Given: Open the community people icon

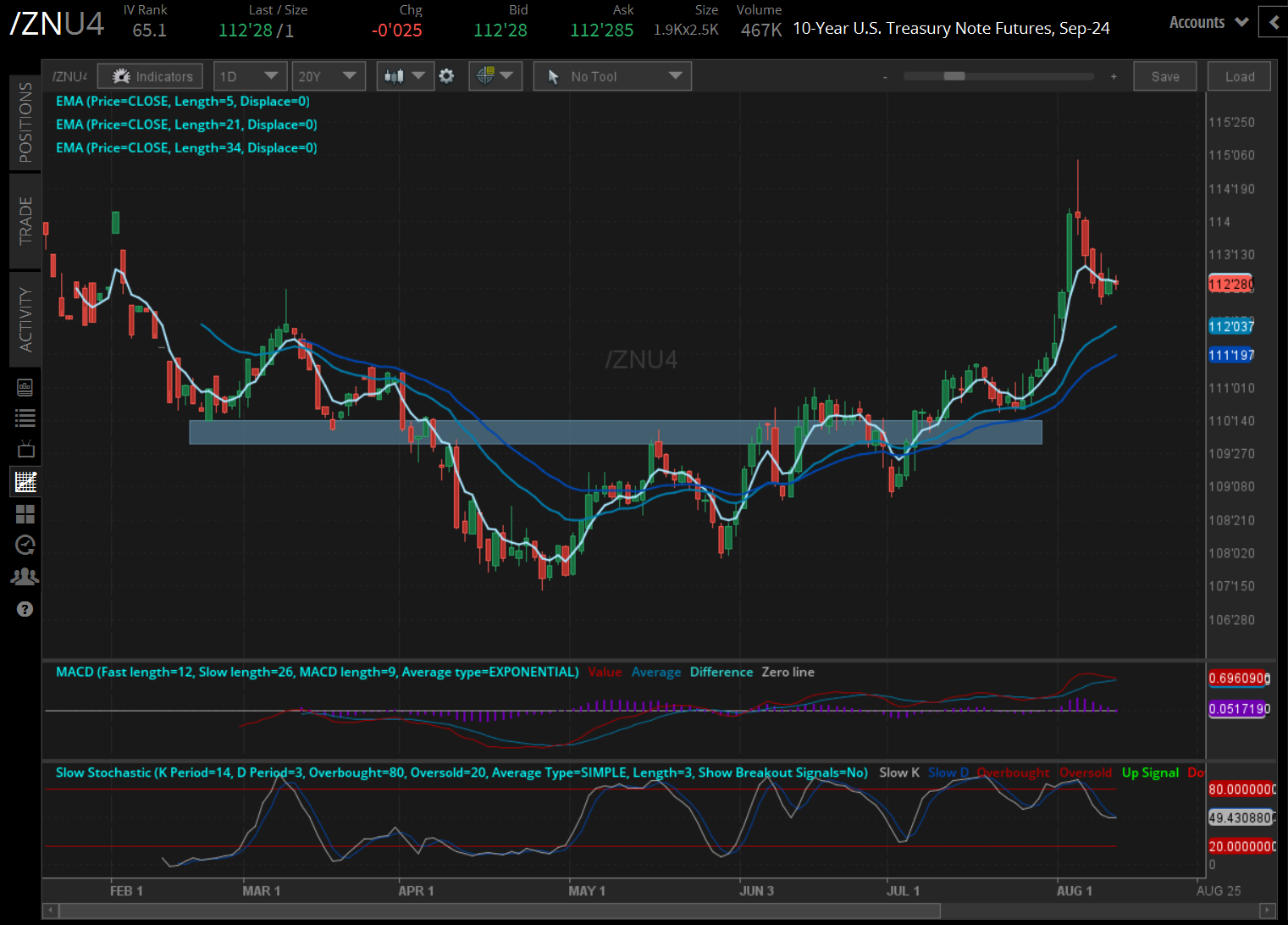Looking at the screenshot, I should 25,576.
